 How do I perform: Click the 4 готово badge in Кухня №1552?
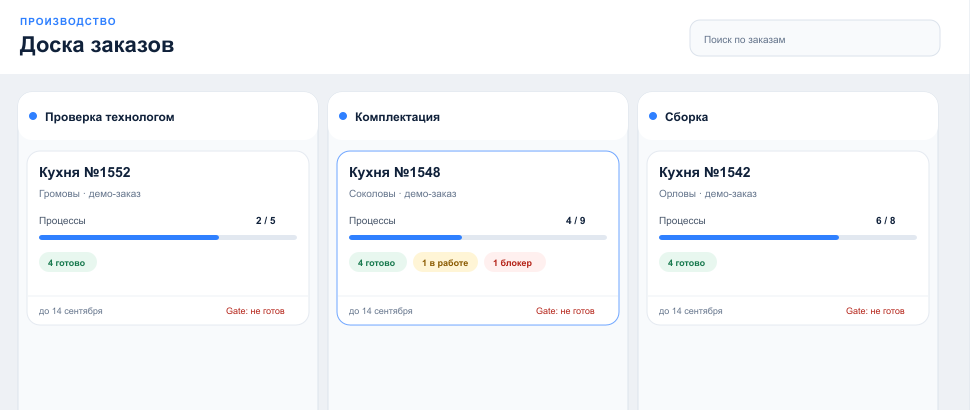68,262
